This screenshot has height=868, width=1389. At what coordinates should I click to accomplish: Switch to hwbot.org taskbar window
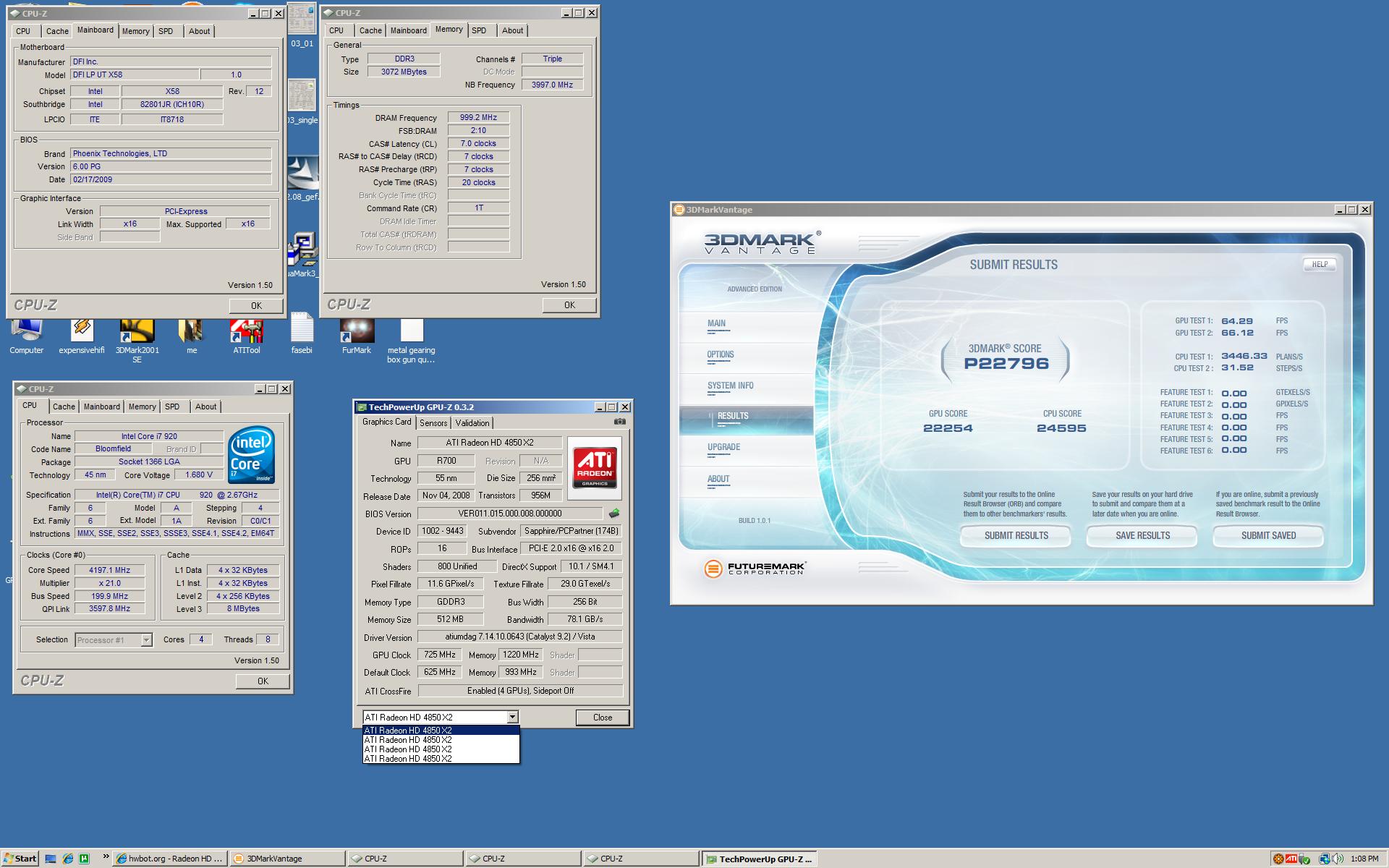click(x=171, y=859)
